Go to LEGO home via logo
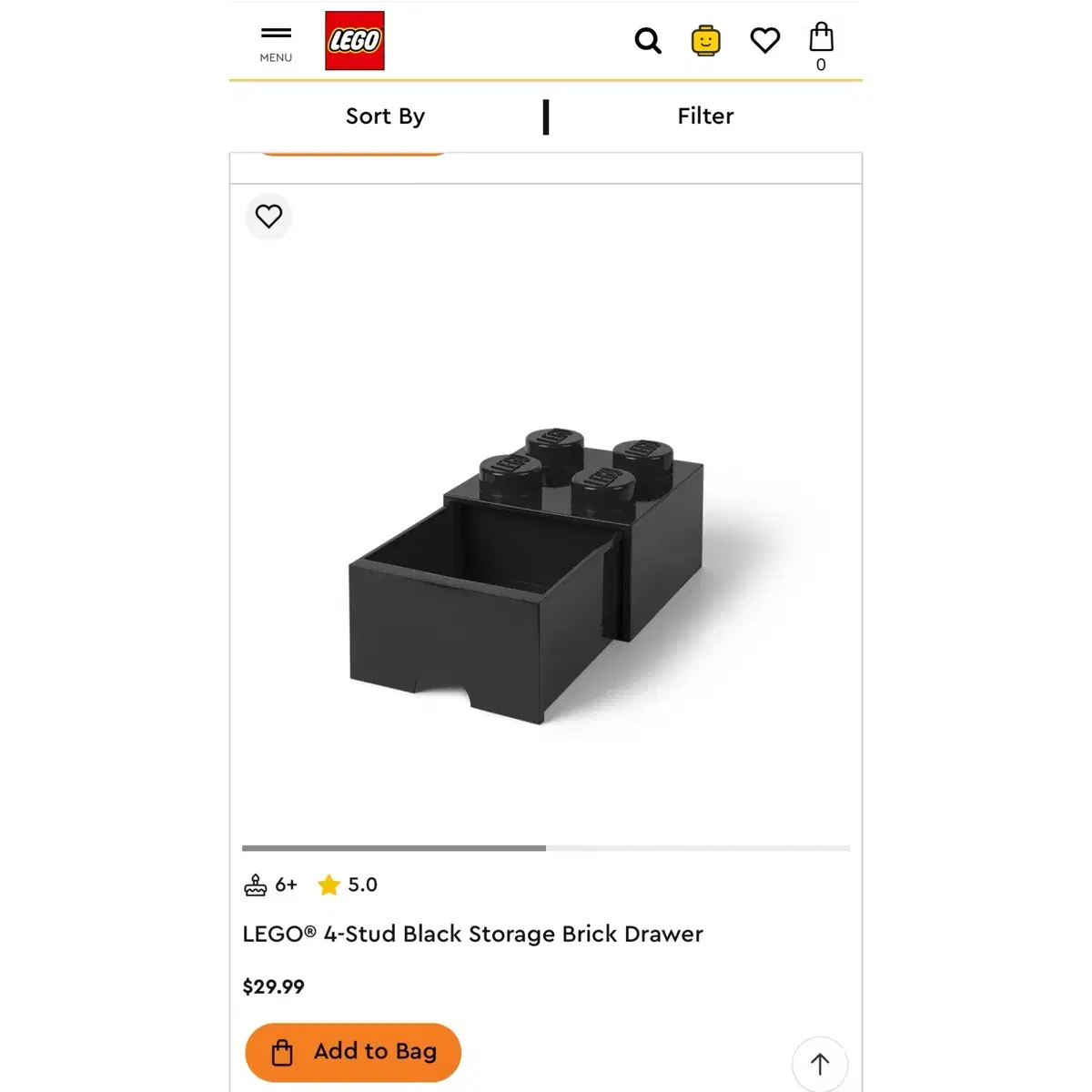Screen dimensions: 1092x1092 click(x=355, y=41)
